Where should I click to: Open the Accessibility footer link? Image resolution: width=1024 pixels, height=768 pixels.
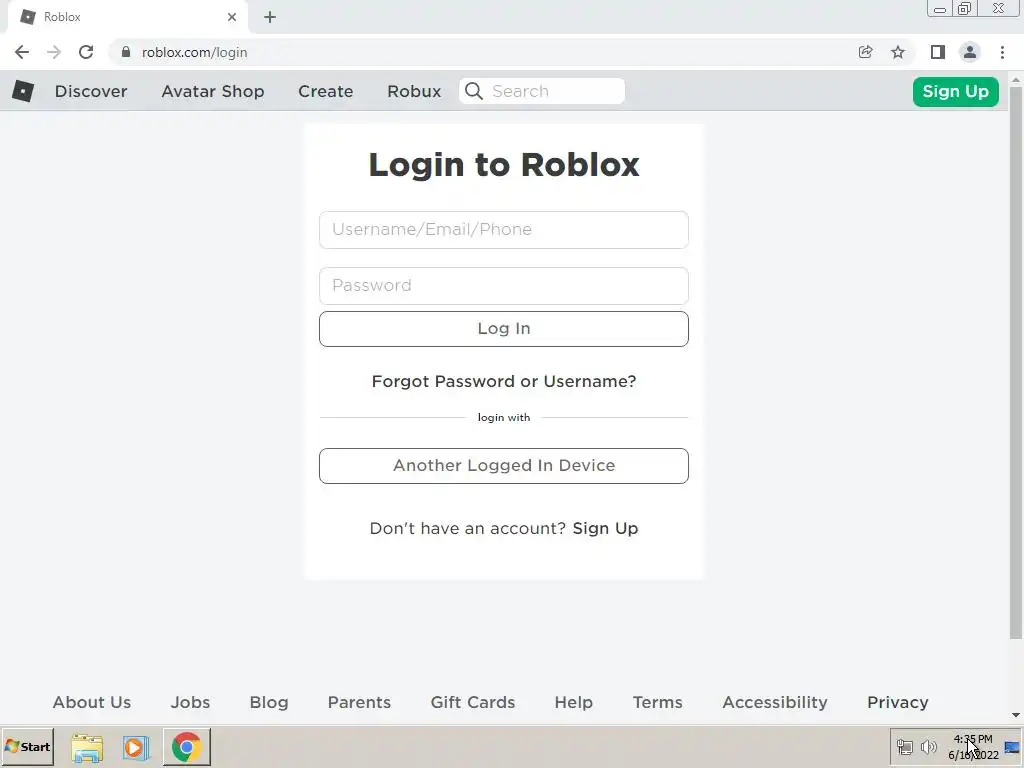click(775, 702)
